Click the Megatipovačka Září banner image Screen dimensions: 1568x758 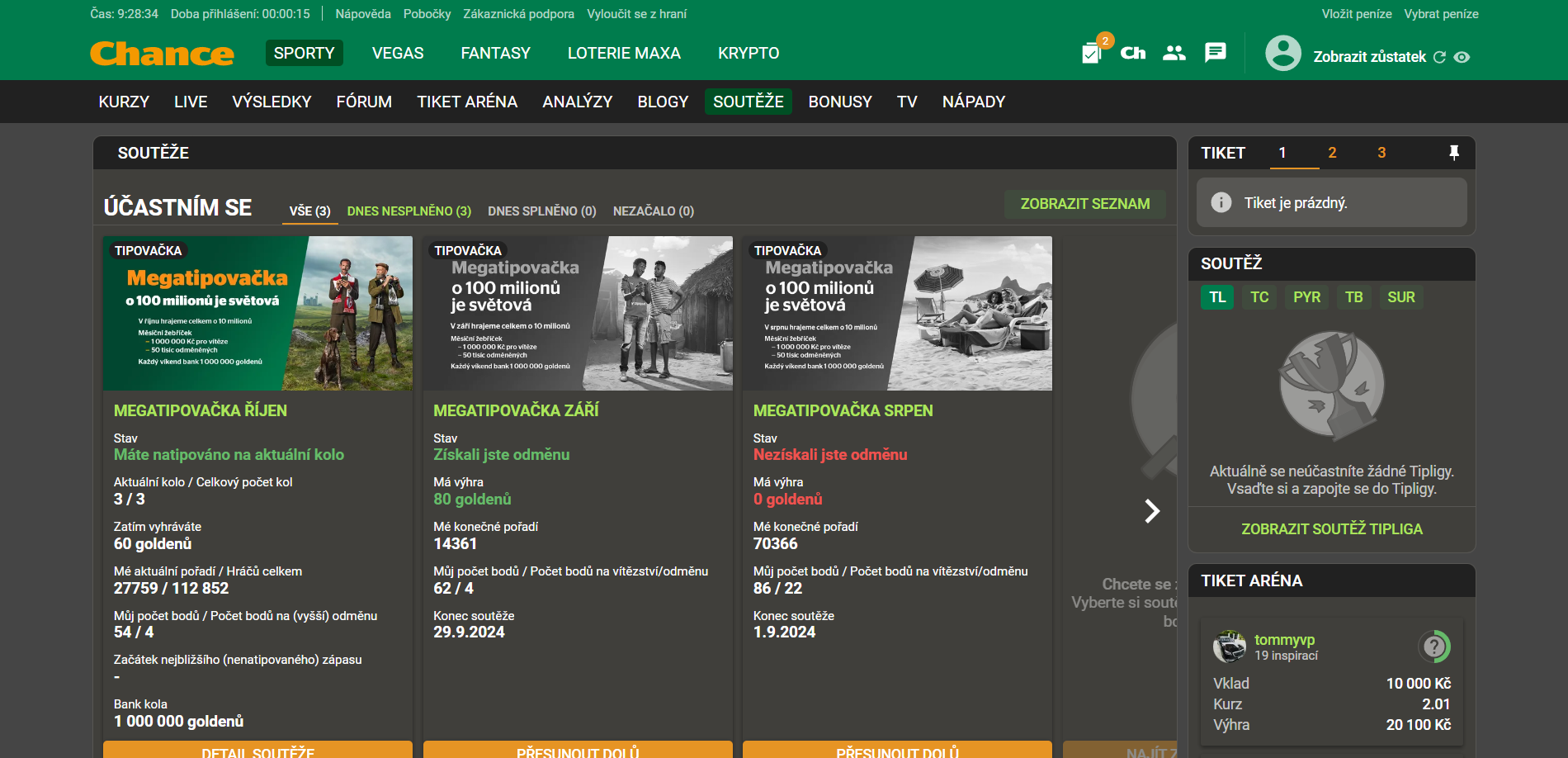(578, 314)
